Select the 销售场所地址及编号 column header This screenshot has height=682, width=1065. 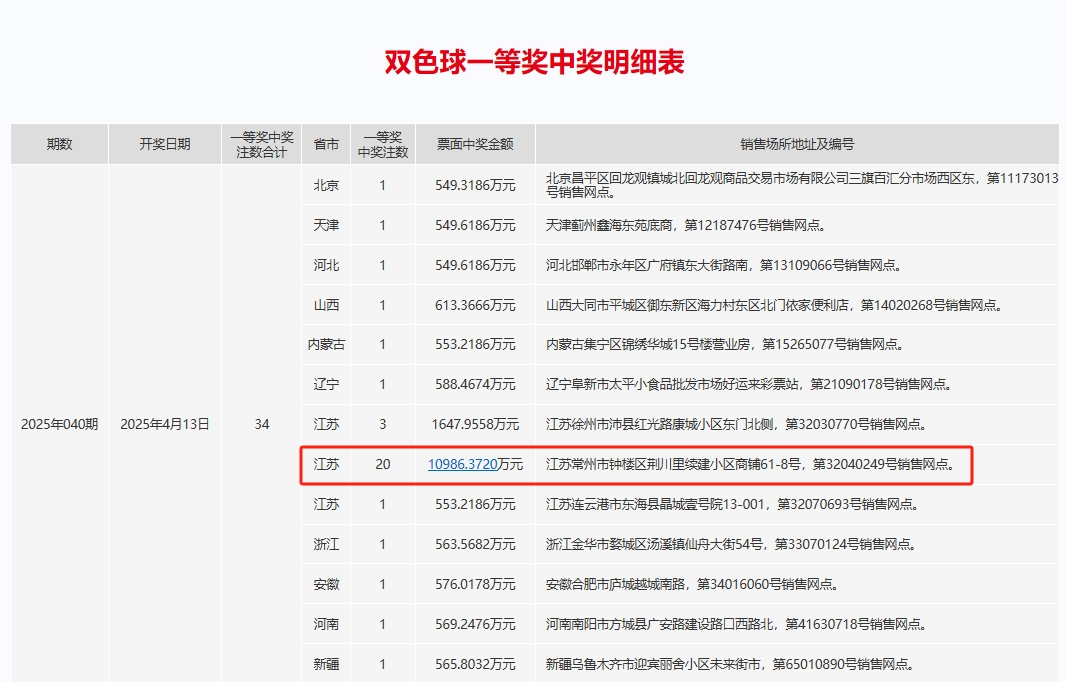click(x=797, y=144)
